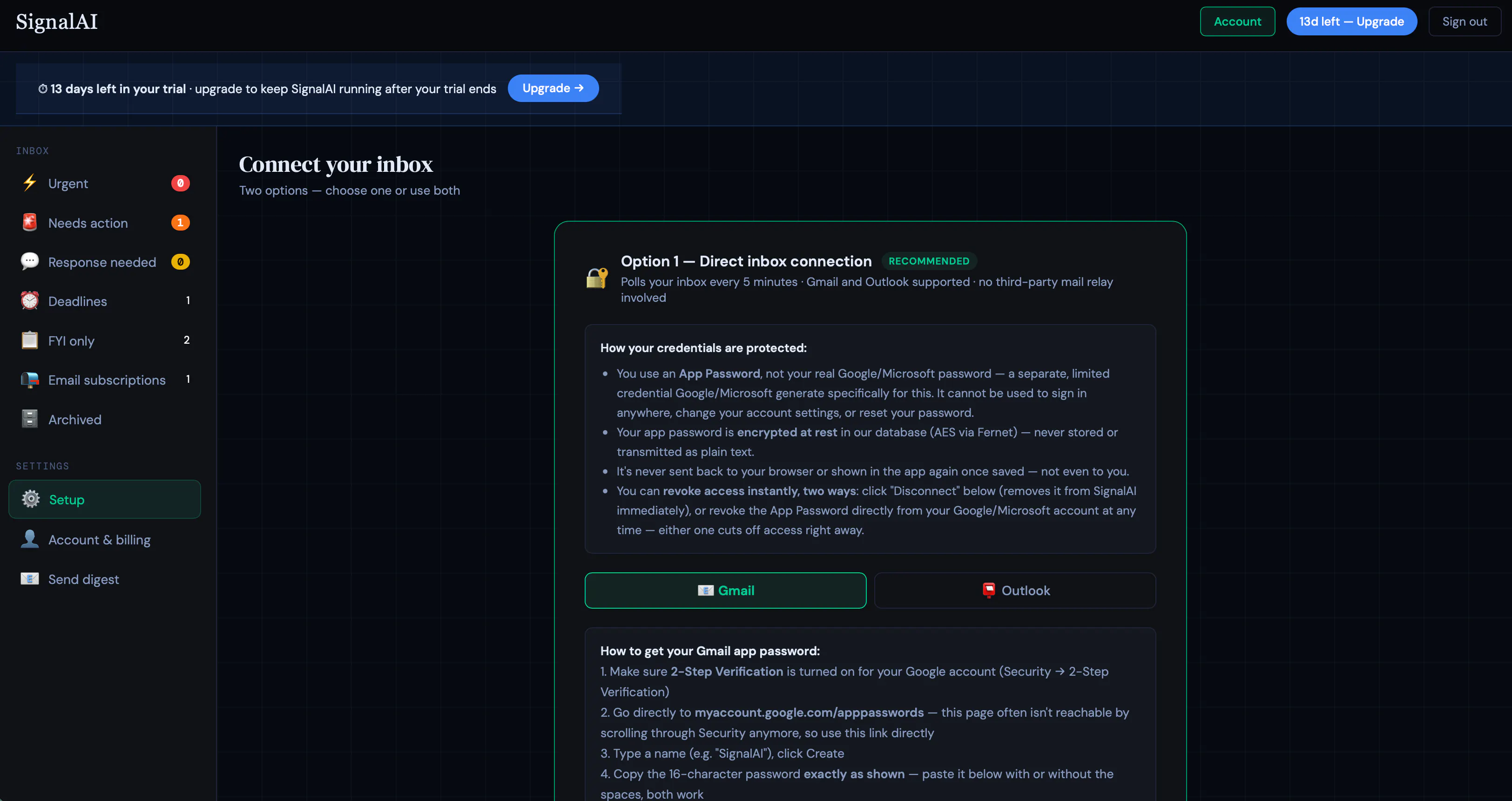Click the mailbox Email subscriptions icon
The height and width of the screenshot is (801, 1512).
point(29,380)
